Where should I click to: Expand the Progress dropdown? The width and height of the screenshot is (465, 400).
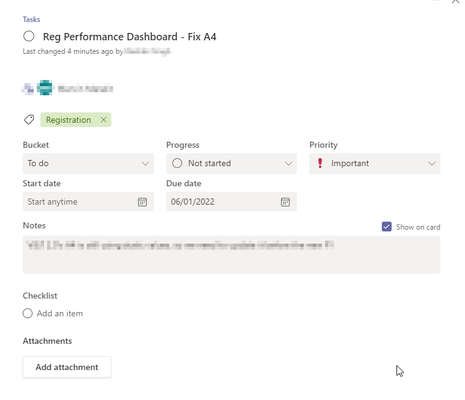coord(231,163)
